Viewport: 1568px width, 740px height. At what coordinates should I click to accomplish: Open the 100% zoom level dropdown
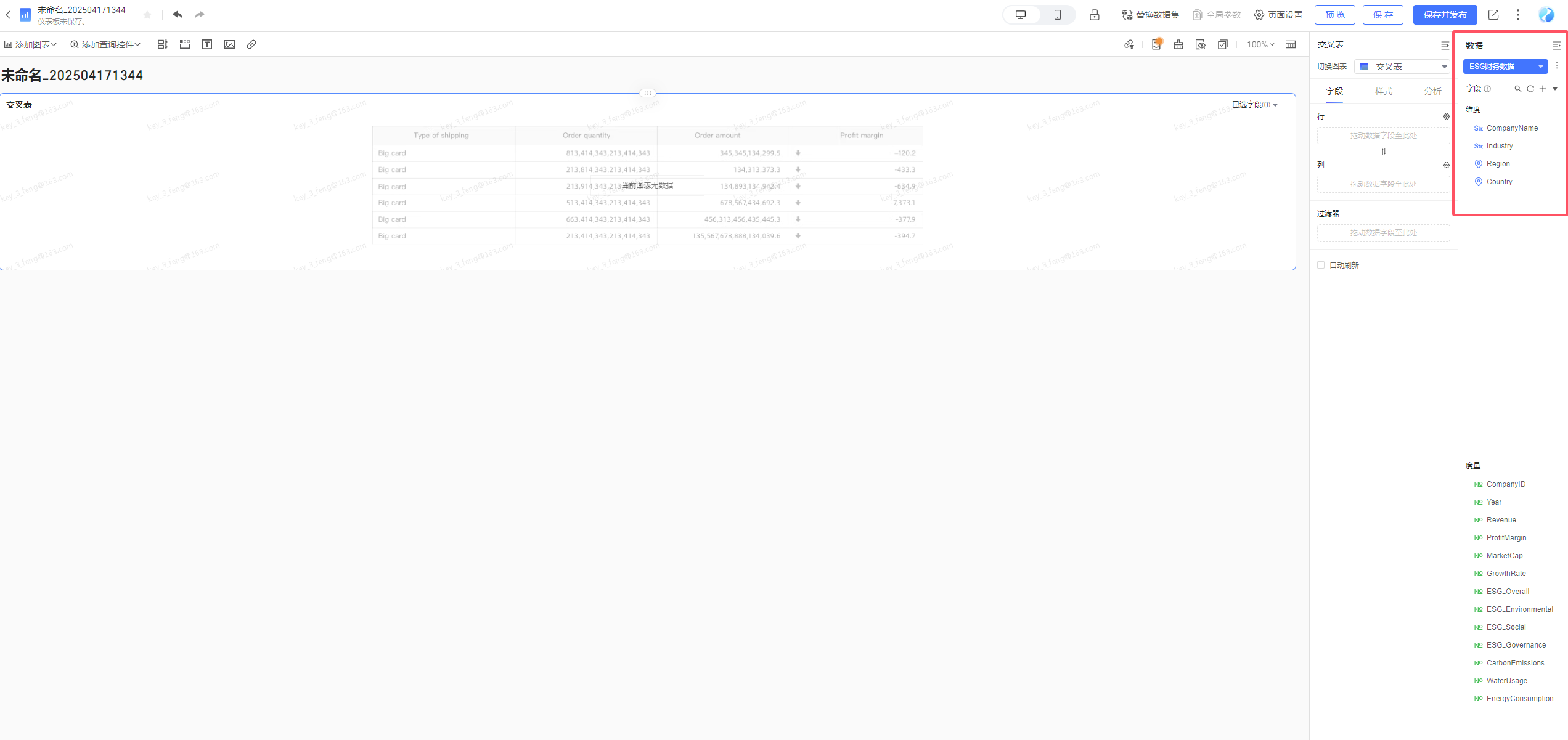click(x=1260, y=44)
